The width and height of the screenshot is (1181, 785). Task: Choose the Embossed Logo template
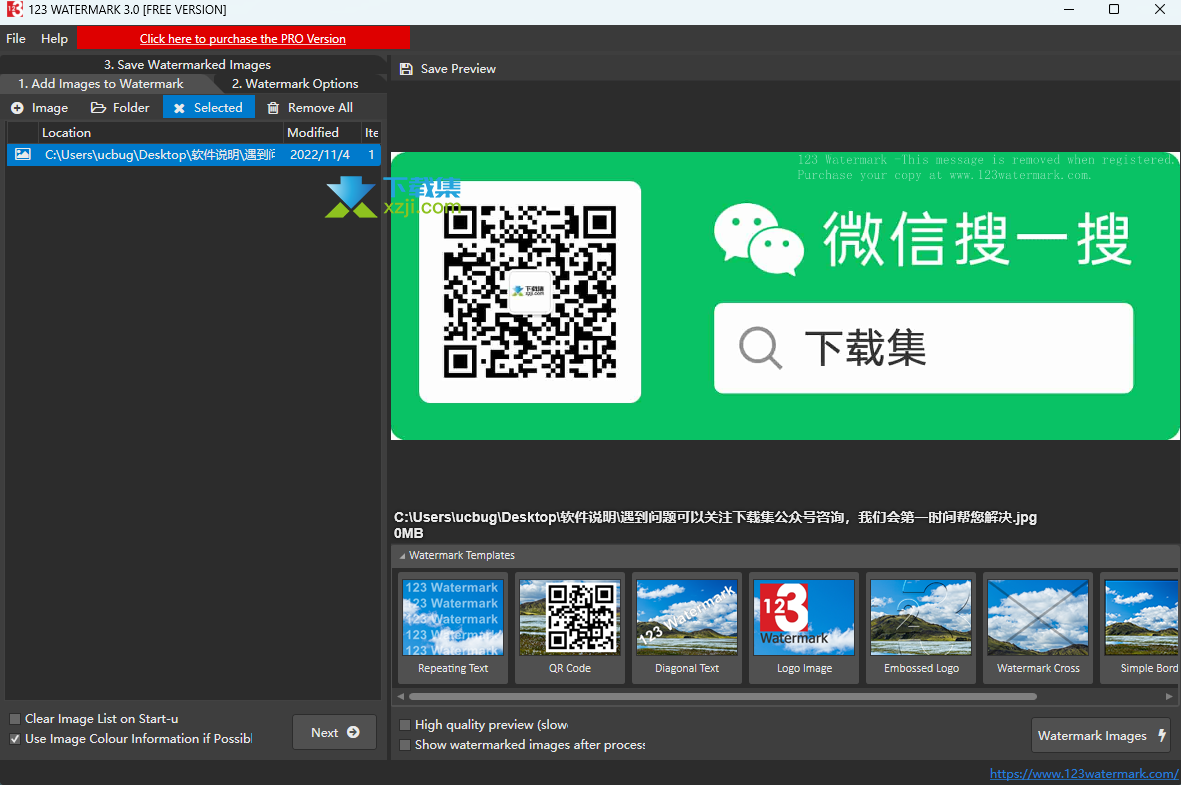tap(921, 628)
